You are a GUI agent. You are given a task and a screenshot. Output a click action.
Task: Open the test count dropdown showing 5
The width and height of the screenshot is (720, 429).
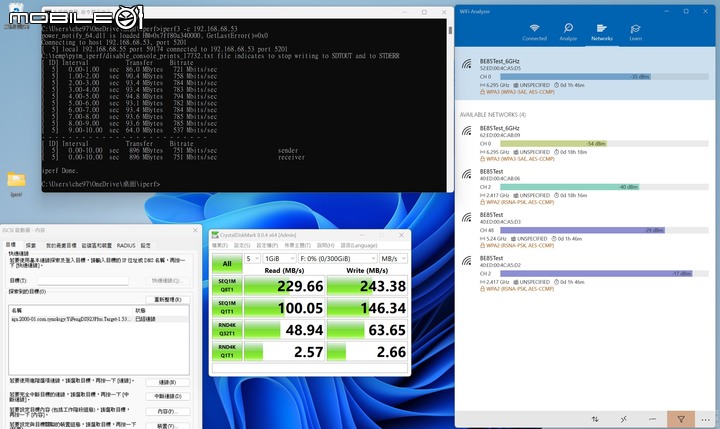click(252, 259)
